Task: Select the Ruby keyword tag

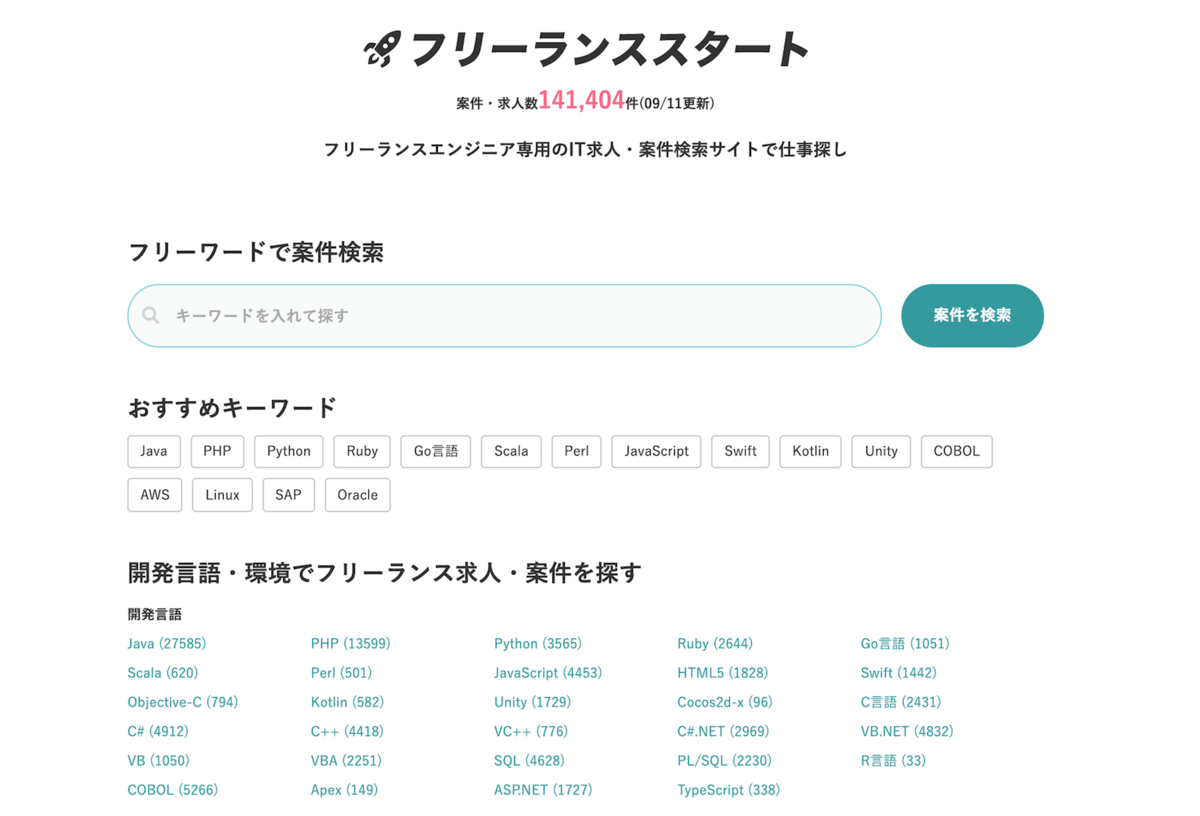Action: pyautogui.click(x=362, y=451)
